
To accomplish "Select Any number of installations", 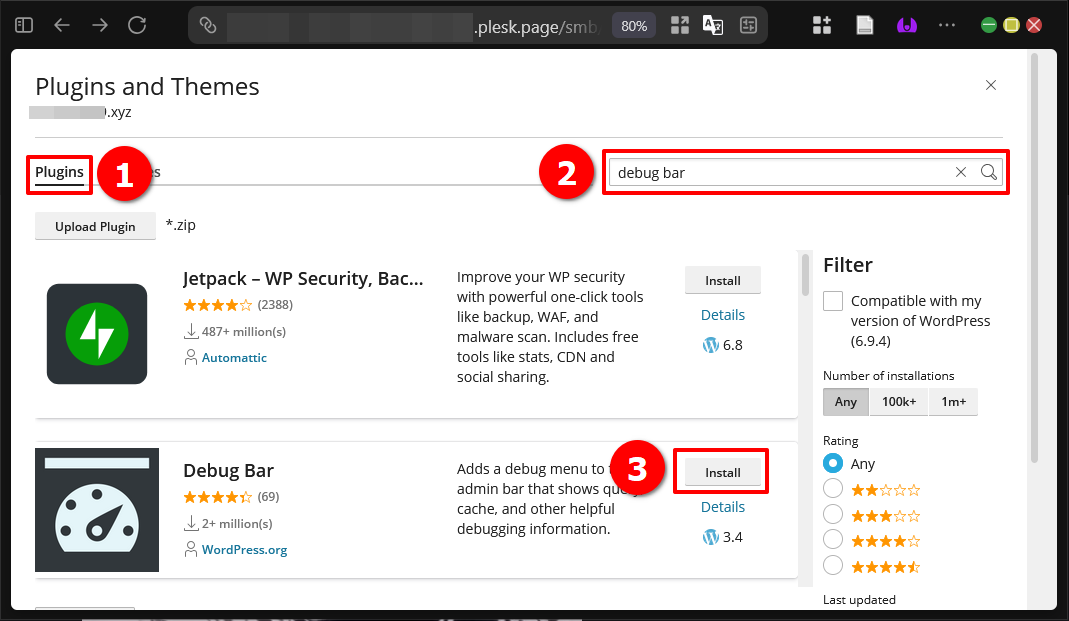I will 845,402.
